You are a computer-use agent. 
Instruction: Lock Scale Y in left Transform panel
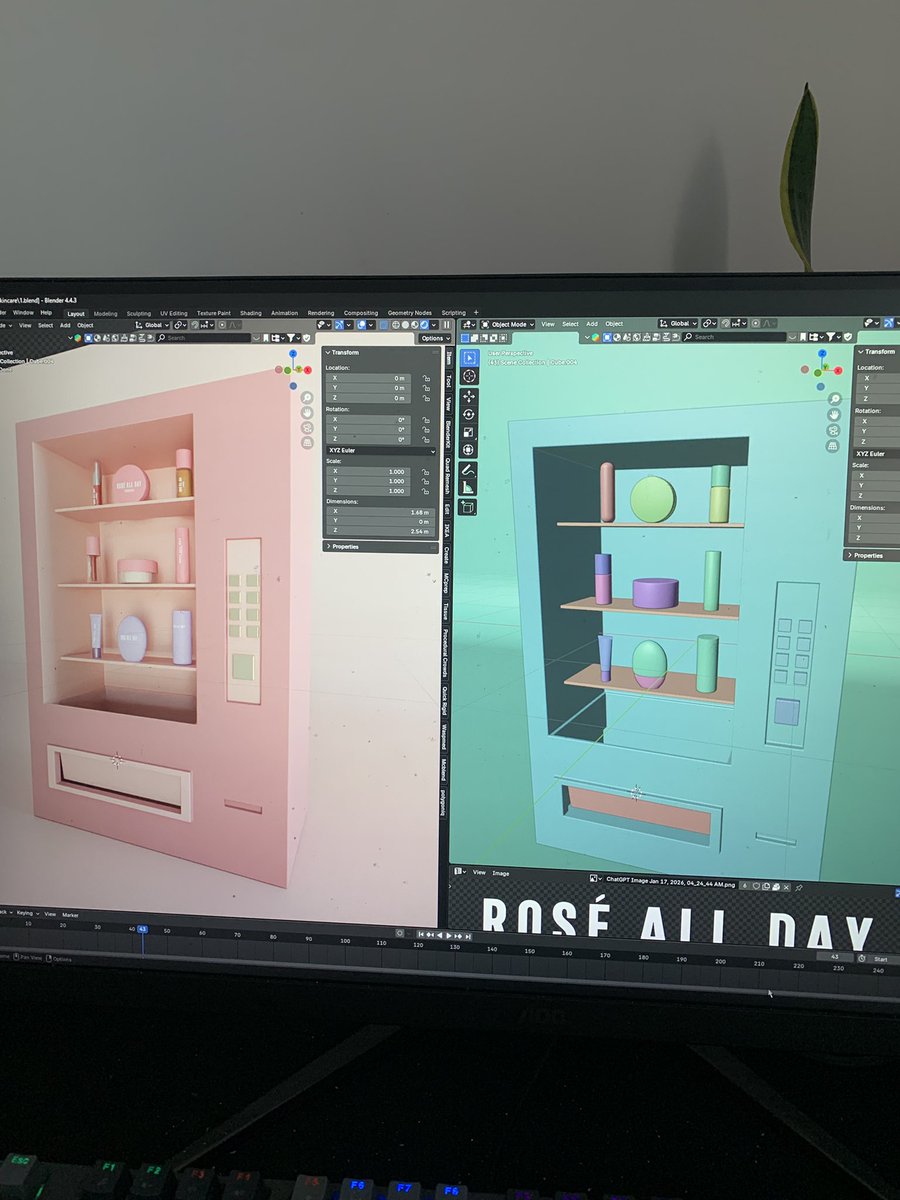426,481
